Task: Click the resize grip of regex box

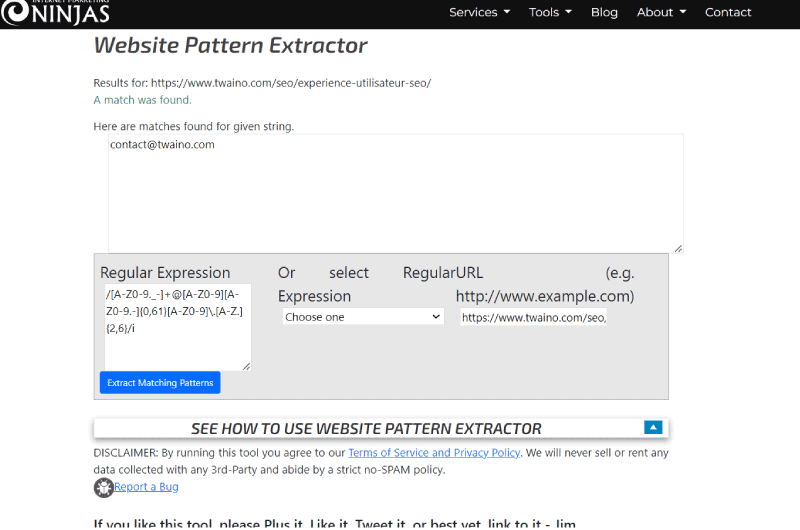Action: point(246,366)
